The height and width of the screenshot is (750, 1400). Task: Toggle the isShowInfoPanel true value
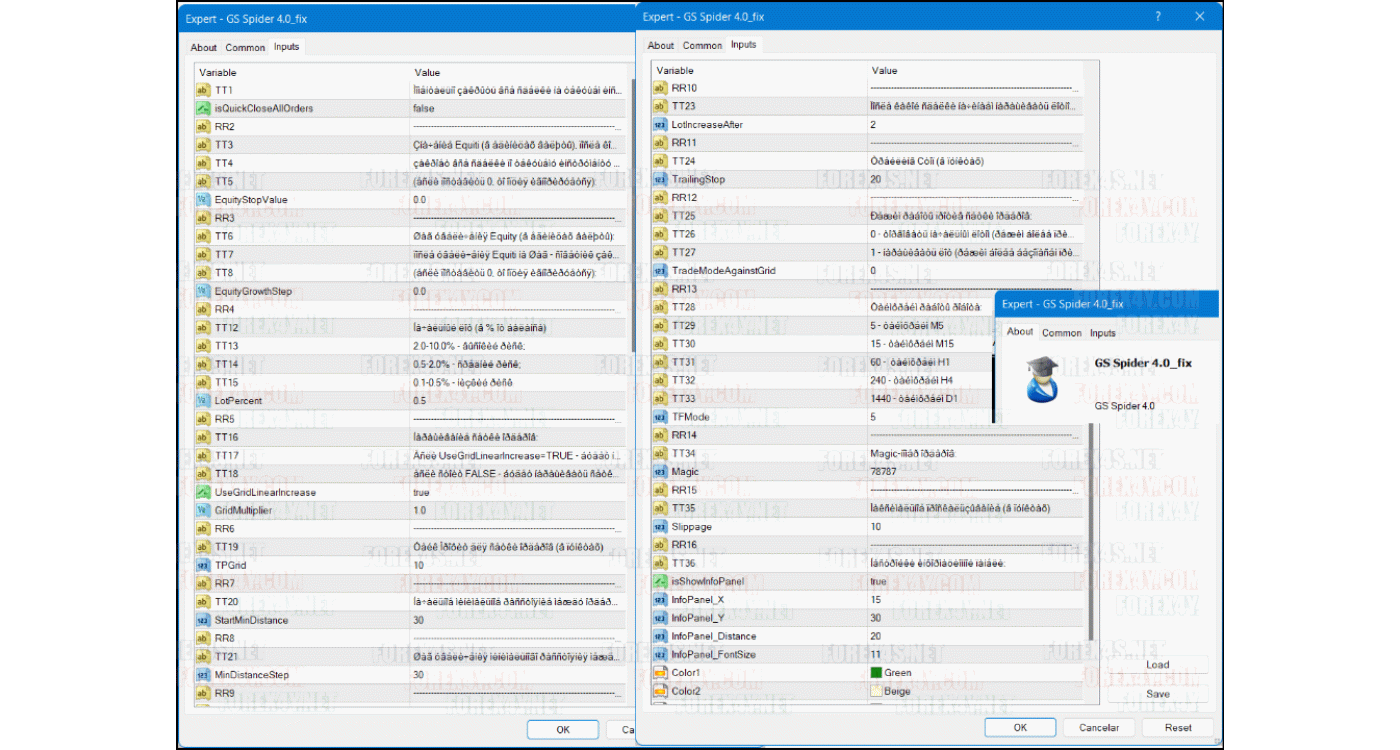pyautogui.click(x=975, y=581)
